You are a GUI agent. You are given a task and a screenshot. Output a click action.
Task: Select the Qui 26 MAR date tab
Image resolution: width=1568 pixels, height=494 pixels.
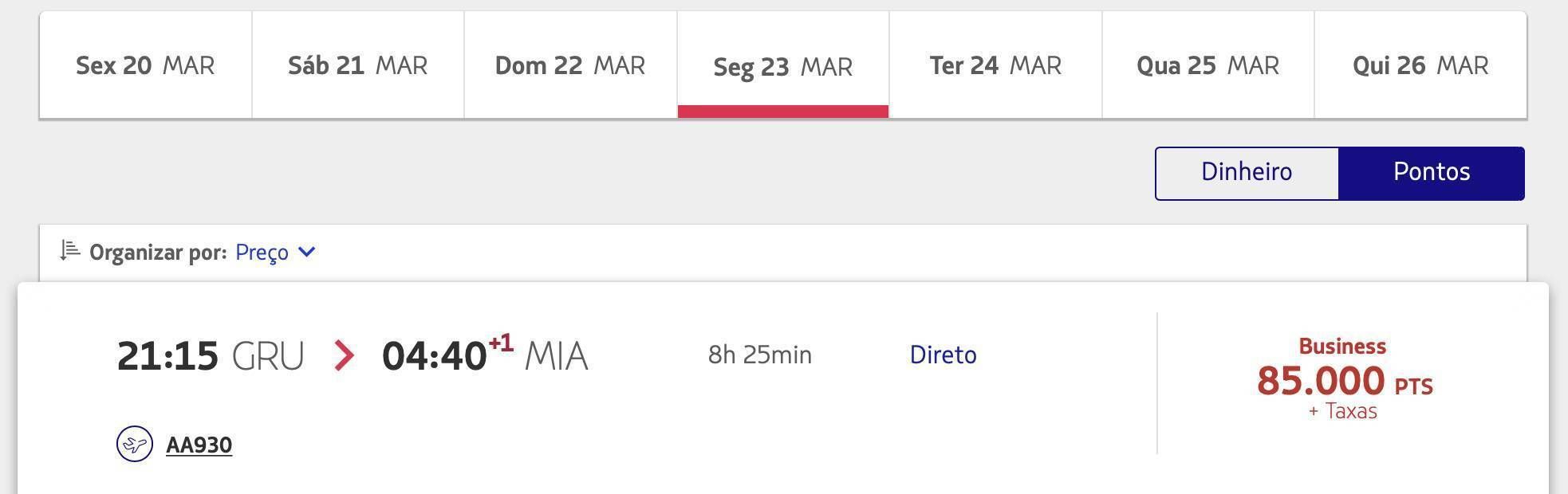[x=1420, y=65]
